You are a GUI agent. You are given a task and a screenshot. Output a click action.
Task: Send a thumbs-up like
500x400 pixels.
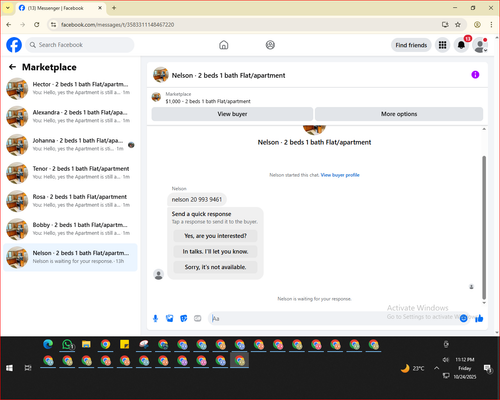tap(479, 318)
